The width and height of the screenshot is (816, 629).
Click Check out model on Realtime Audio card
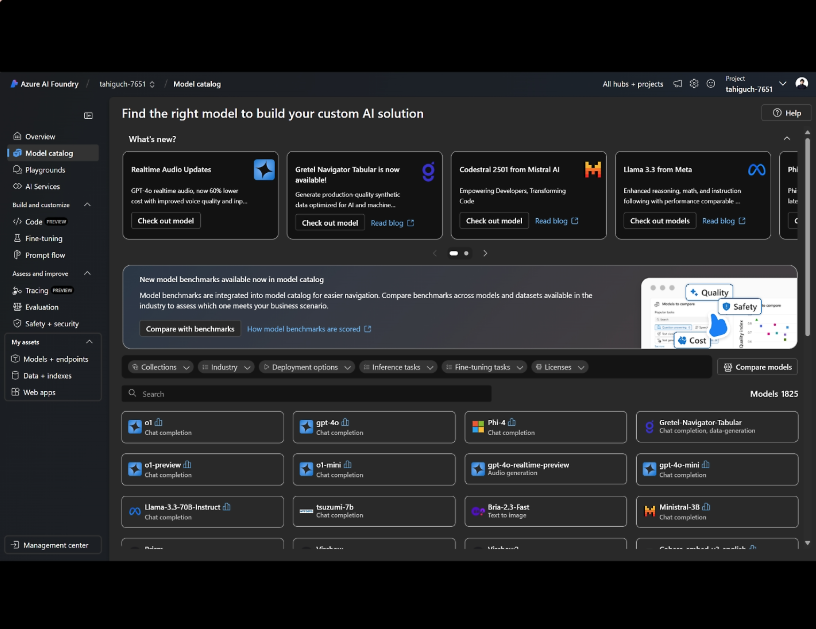[x=165, y=221]
